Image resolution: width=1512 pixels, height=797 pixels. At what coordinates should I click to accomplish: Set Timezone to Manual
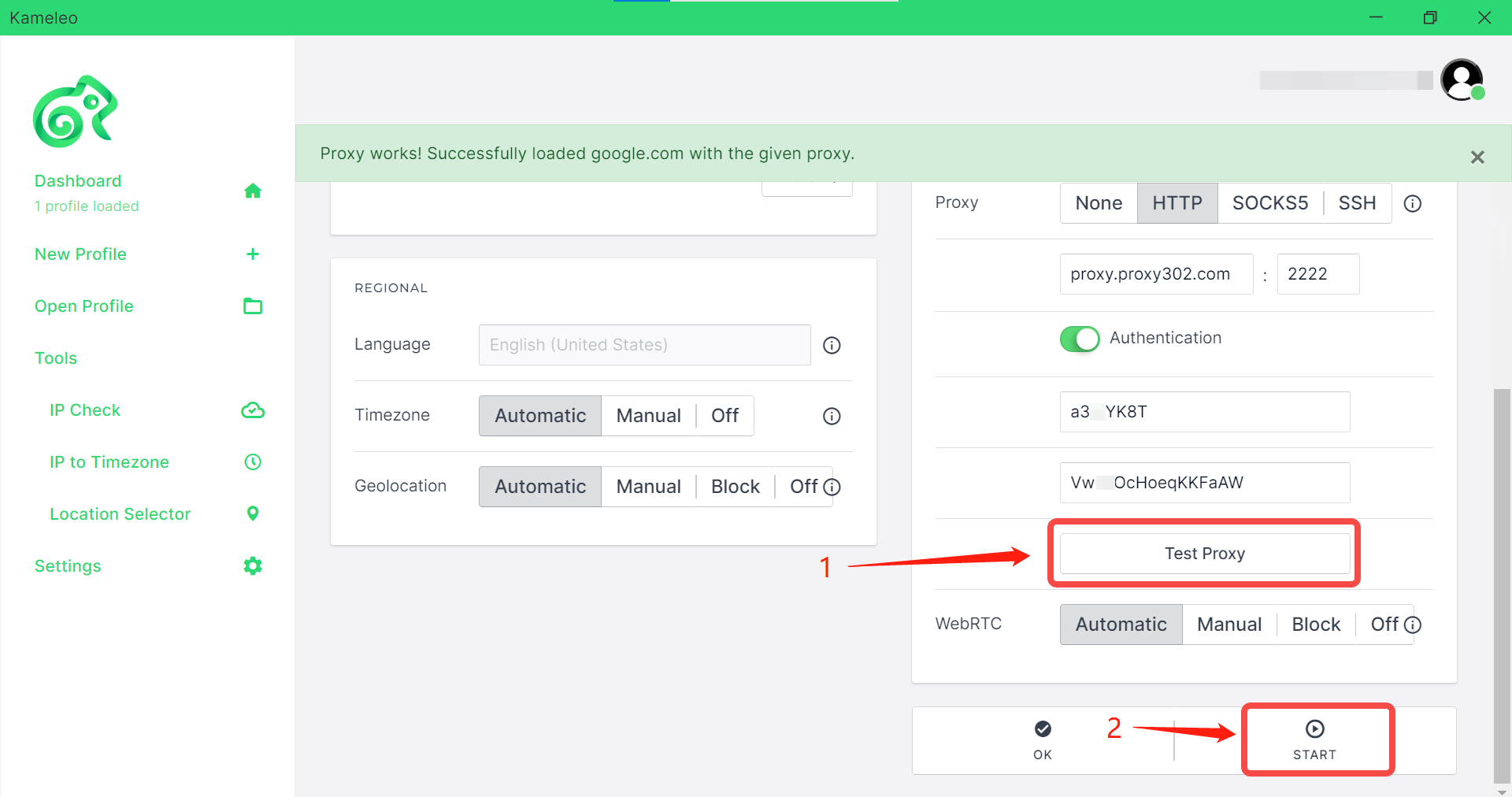coord(649,416)
